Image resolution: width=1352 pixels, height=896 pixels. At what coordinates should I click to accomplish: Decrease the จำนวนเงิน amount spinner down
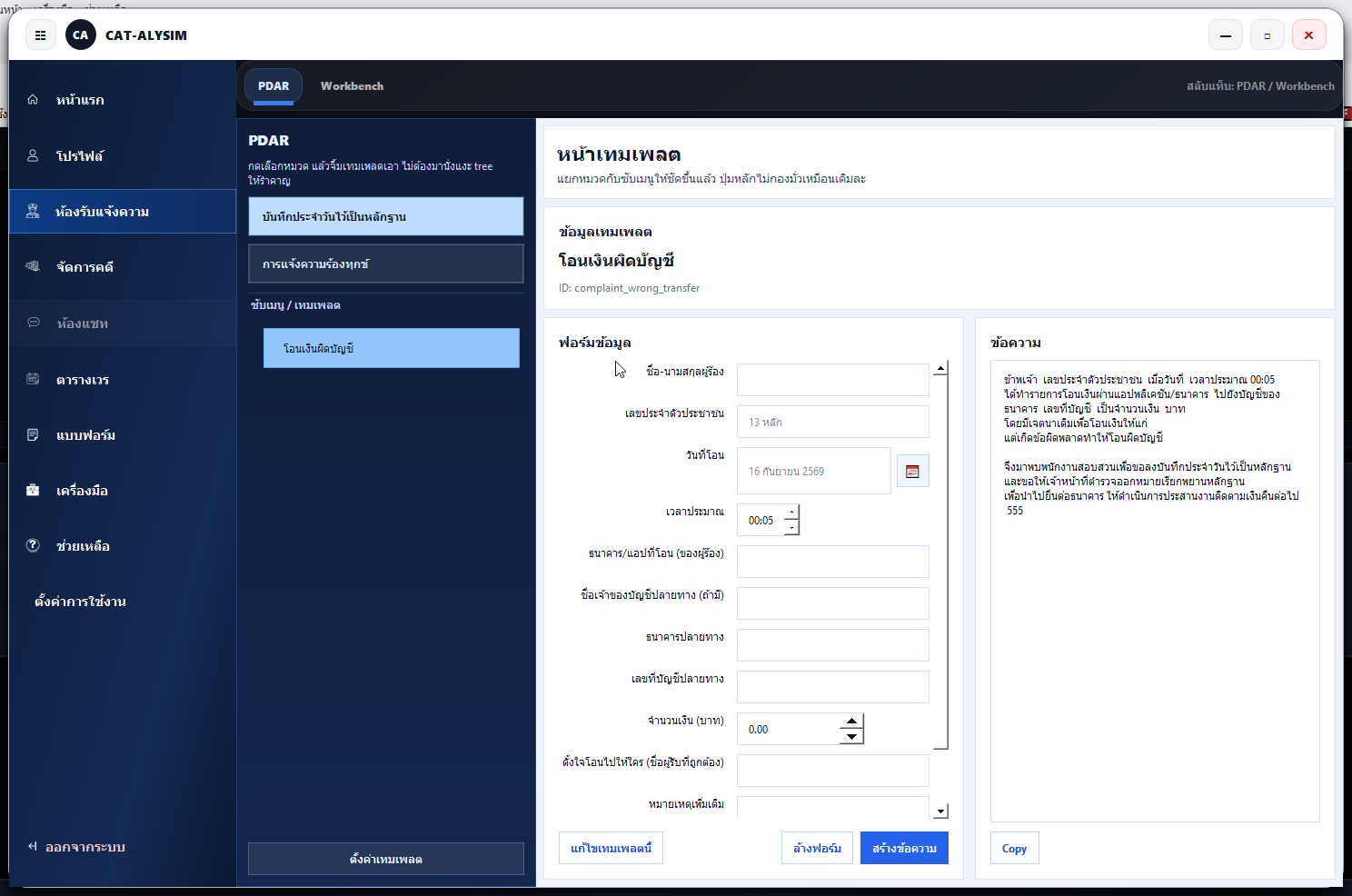coord(851,737)
